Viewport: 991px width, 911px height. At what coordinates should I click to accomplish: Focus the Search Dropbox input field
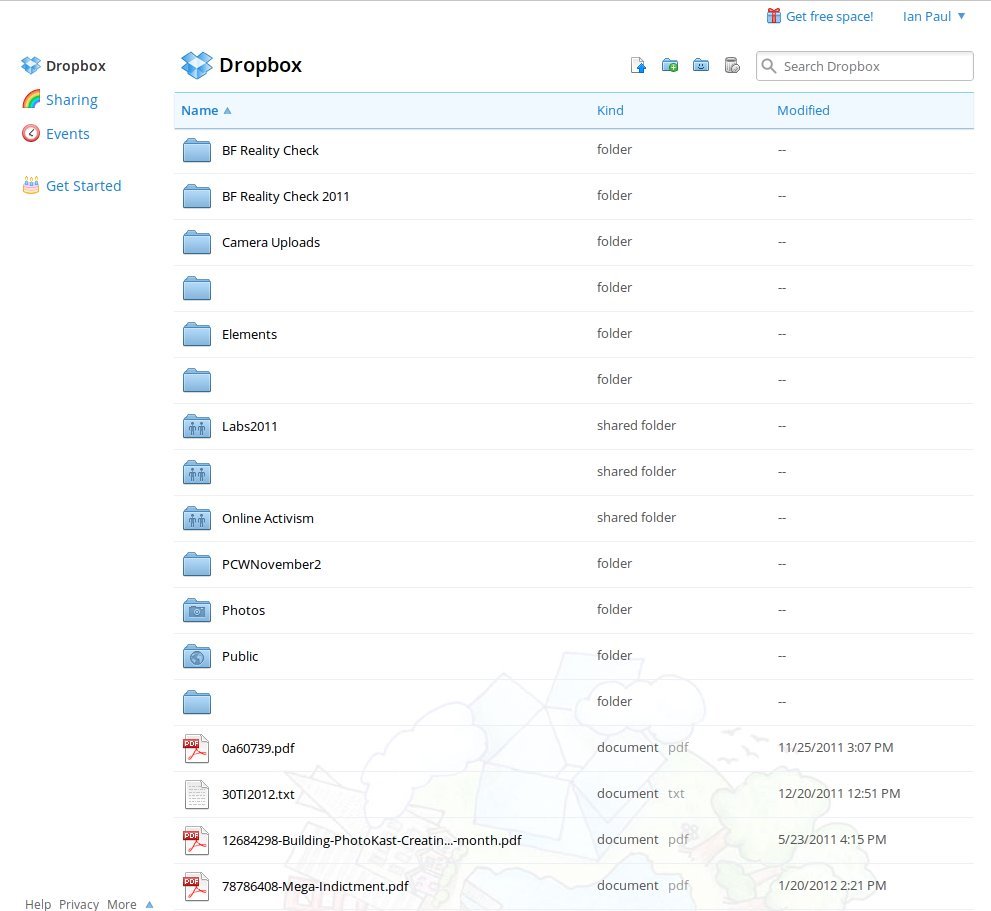(865, 66)
